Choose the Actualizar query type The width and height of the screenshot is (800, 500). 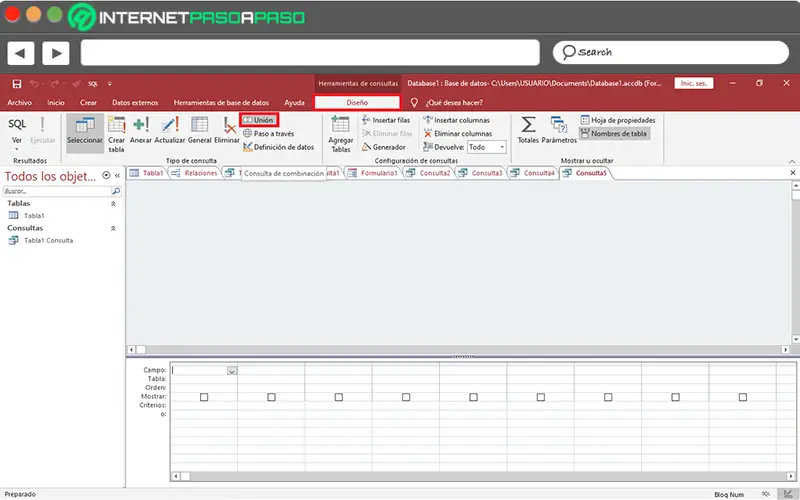click(x=170, y=131)
